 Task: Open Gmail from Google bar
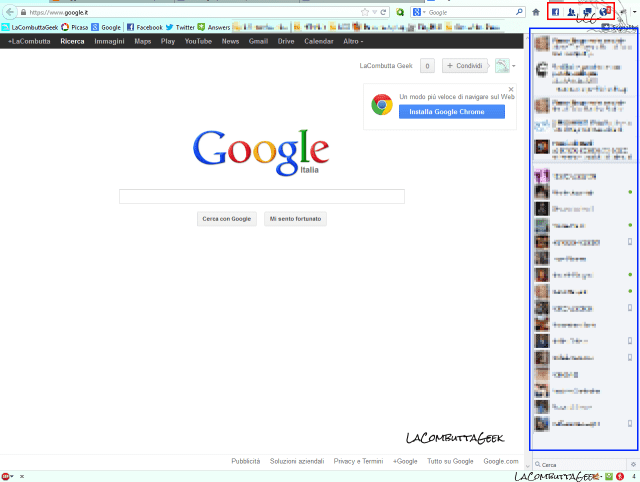(258, 41)
